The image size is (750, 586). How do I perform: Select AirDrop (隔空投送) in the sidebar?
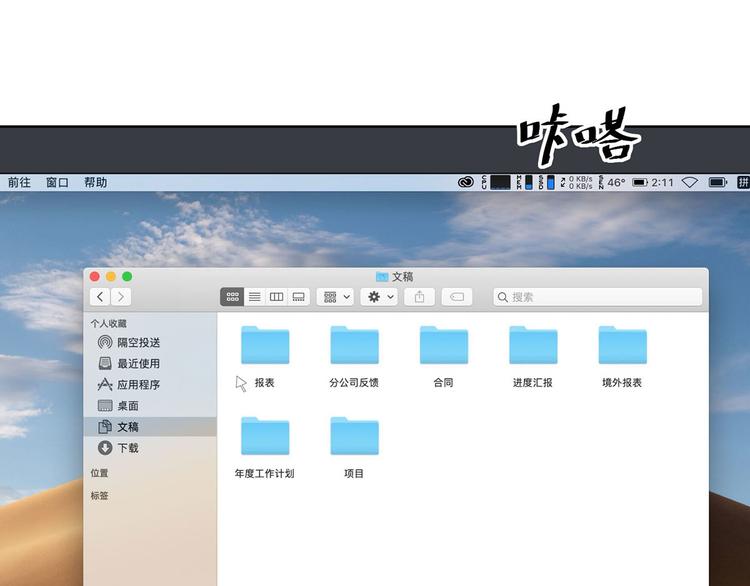pos(138,343)
